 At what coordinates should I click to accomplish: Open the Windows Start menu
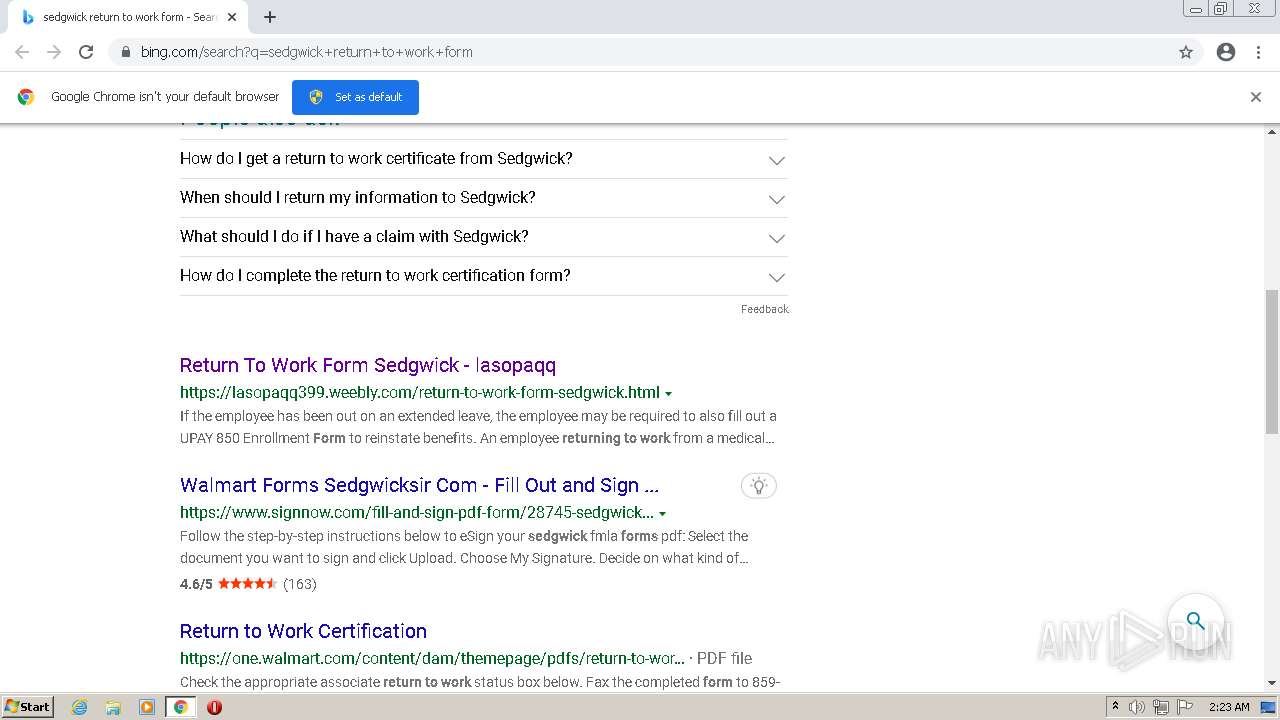(x=27, y=706)
